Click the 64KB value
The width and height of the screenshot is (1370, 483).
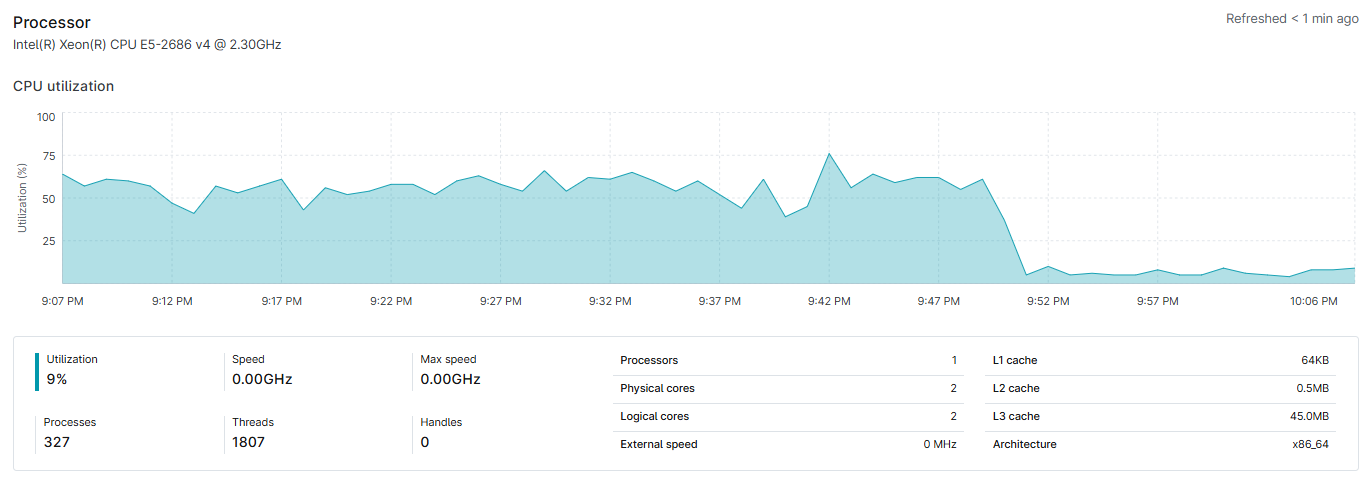click(1315, 360)
